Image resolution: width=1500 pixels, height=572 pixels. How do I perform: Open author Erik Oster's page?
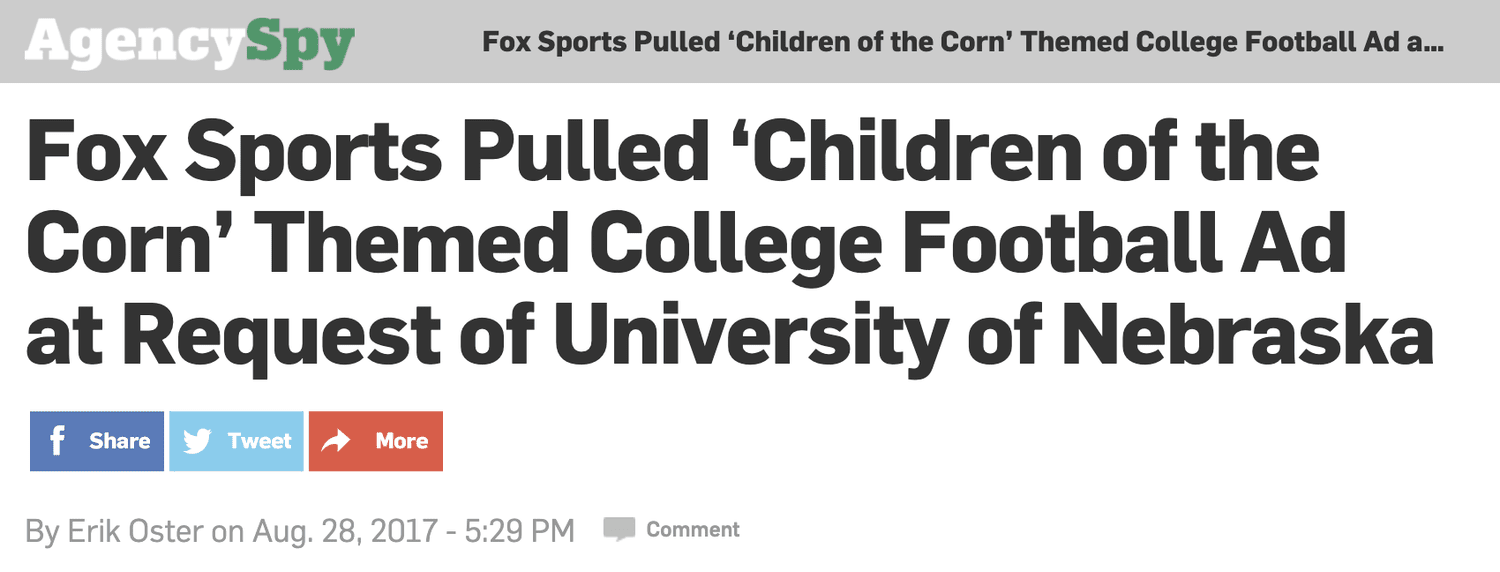135,530
